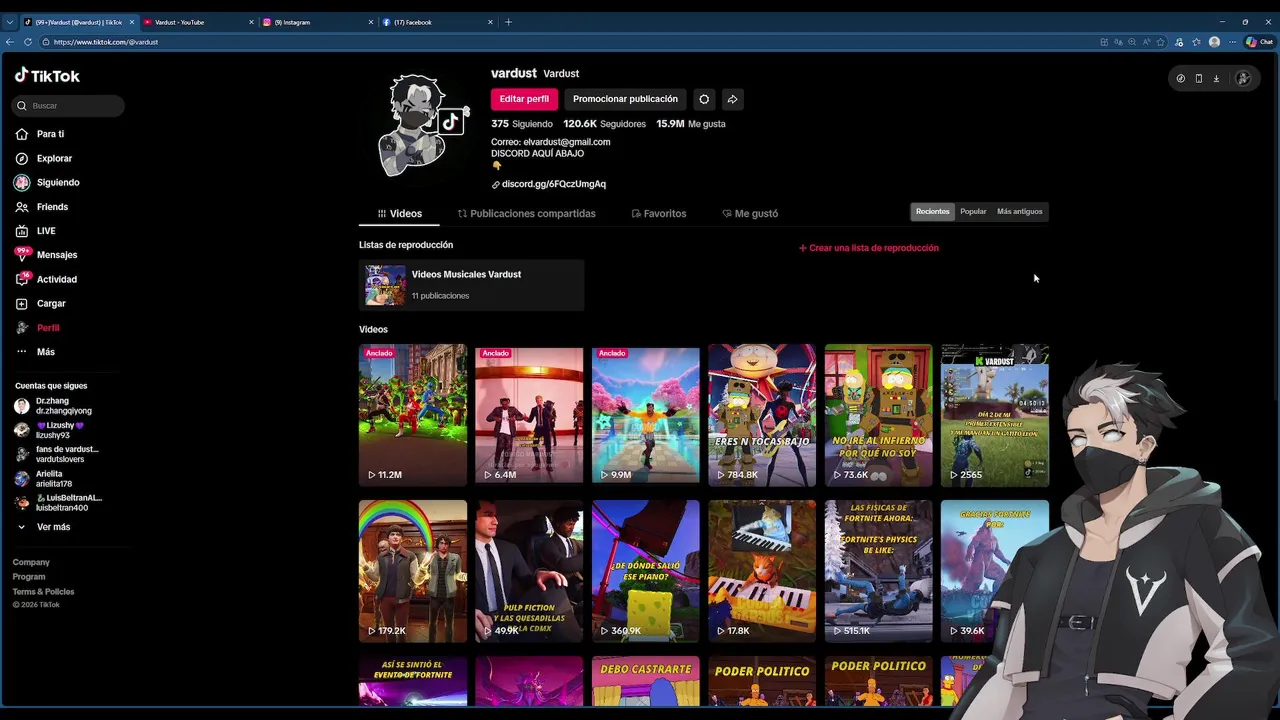Open the ¿De dónde salió ese piano? video
The image size is (1280, 720).
point(645,571)
